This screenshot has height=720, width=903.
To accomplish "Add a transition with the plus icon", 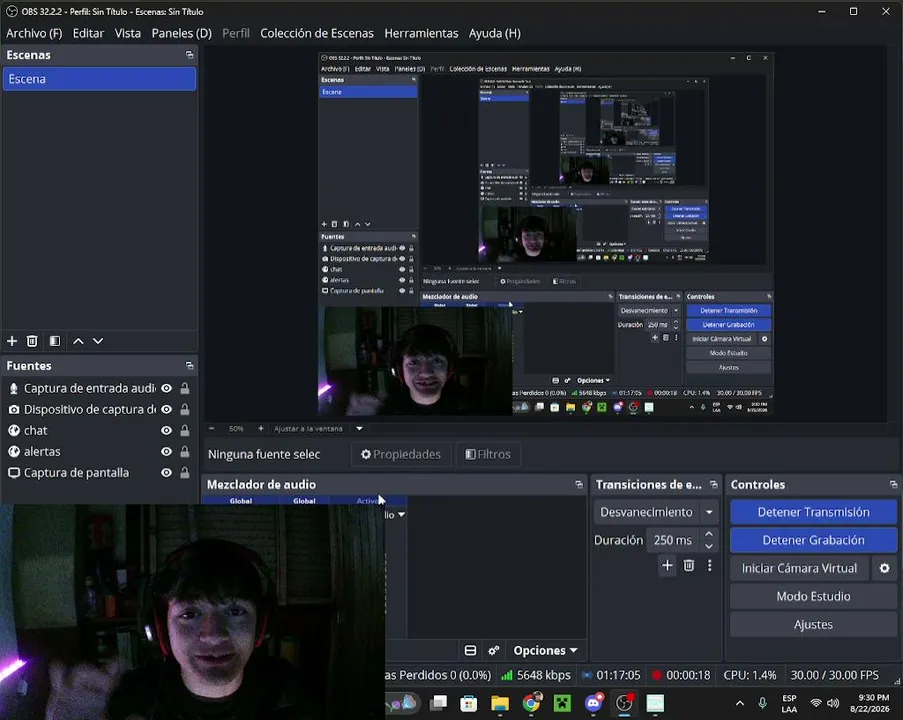I will point(667,566).
